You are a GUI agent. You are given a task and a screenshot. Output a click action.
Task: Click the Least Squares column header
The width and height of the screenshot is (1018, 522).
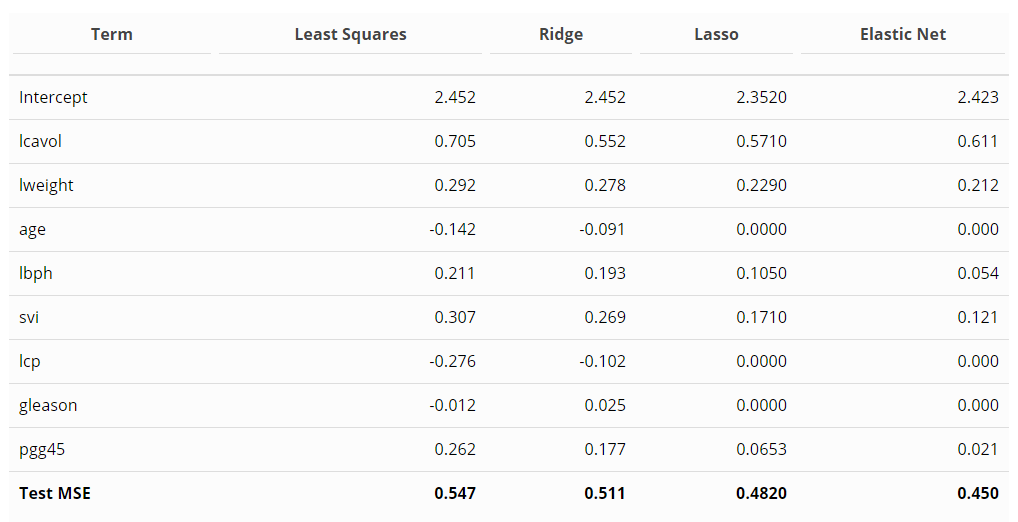(x=350, y=34)
